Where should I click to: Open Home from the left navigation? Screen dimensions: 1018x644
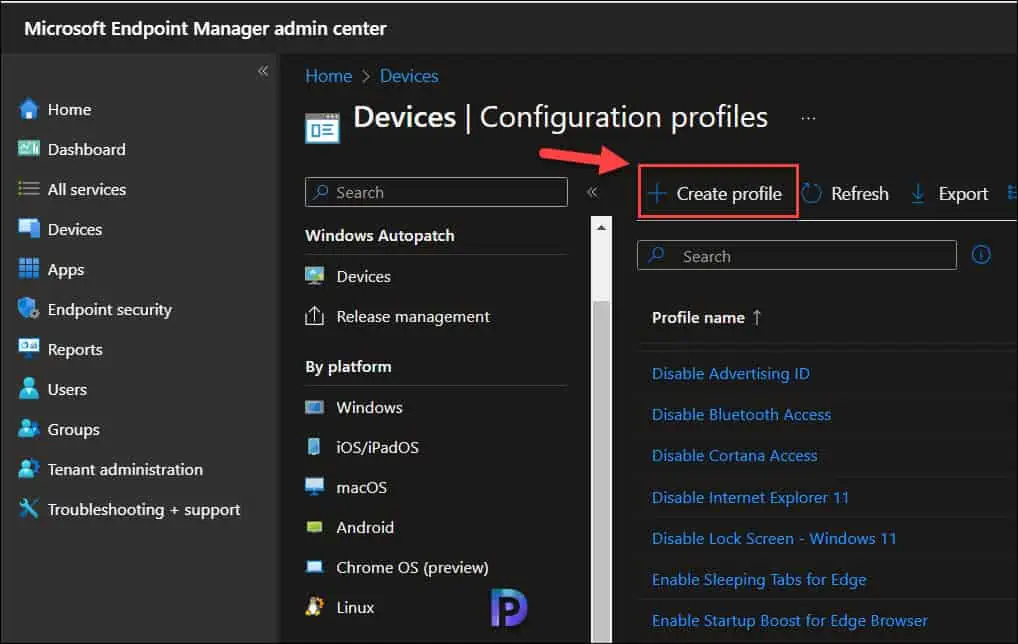[x=69, y=110]
